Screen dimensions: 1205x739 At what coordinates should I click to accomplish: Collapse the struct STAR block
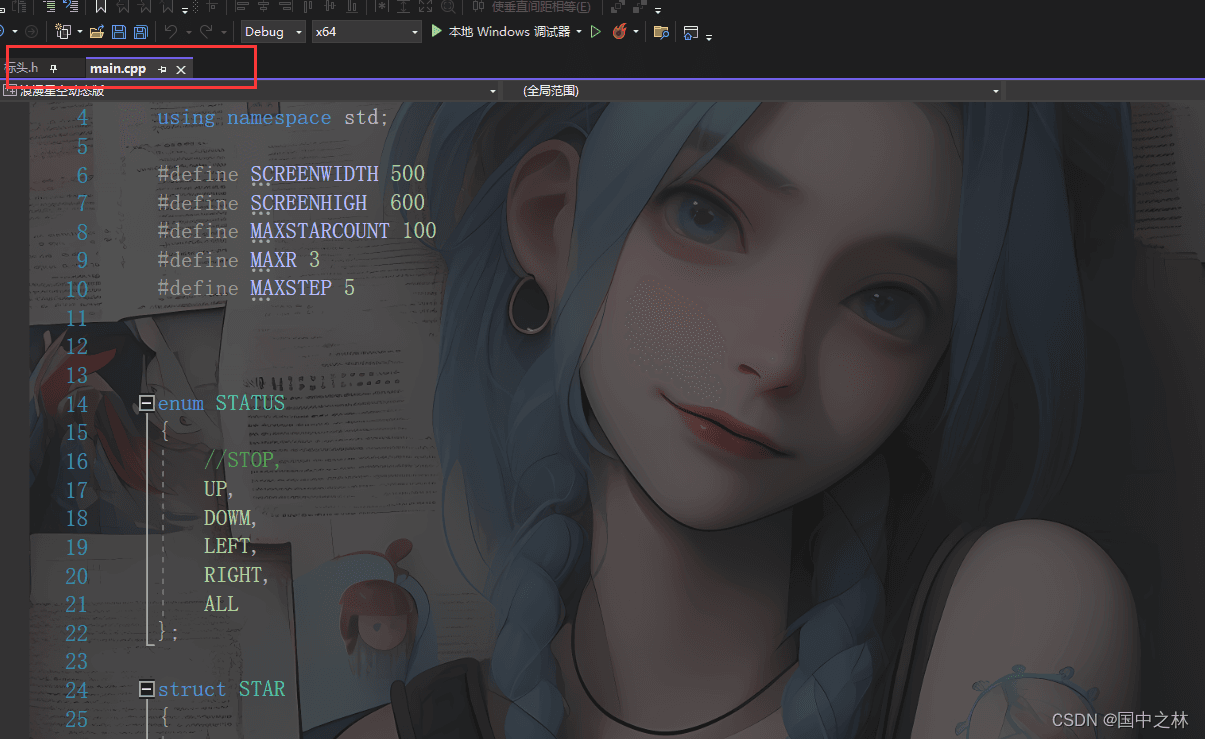(147, 689)
